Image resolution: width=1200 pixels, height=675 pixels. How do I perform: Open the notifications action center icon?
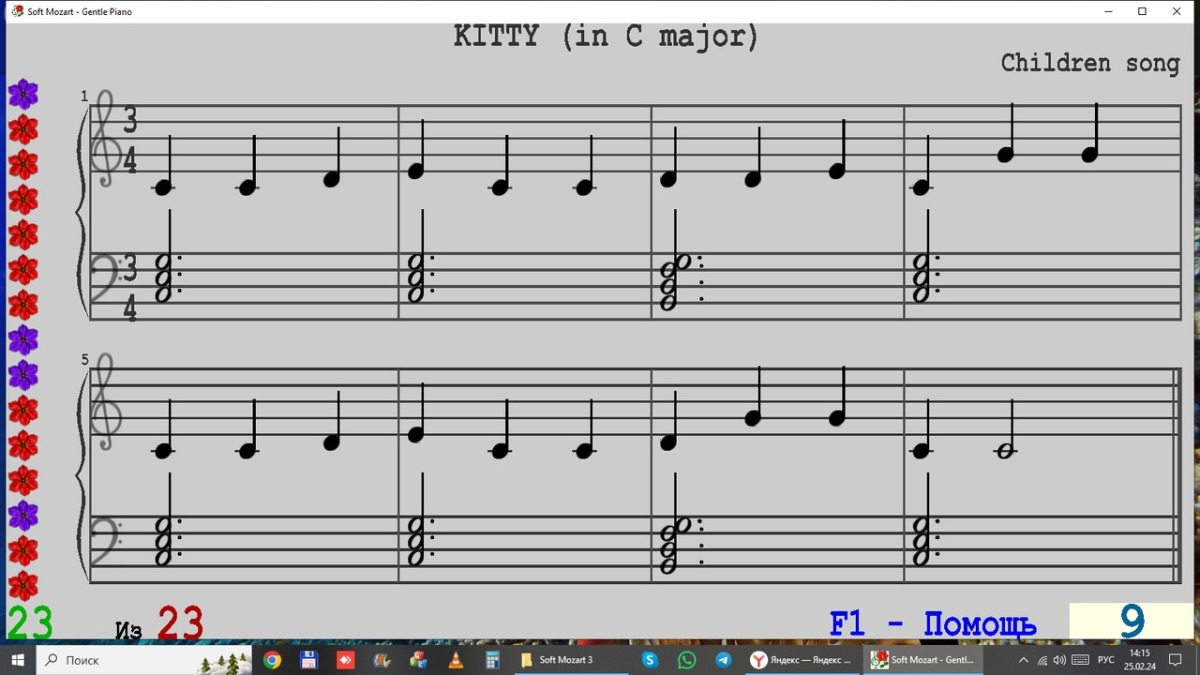tap(1176, 660)
